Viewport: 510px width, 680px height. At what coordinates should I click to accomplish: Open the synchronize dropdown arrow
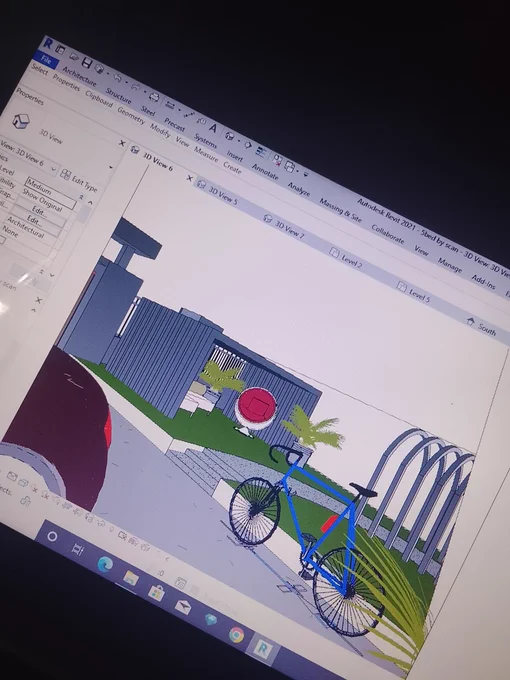tap(108, 73)
